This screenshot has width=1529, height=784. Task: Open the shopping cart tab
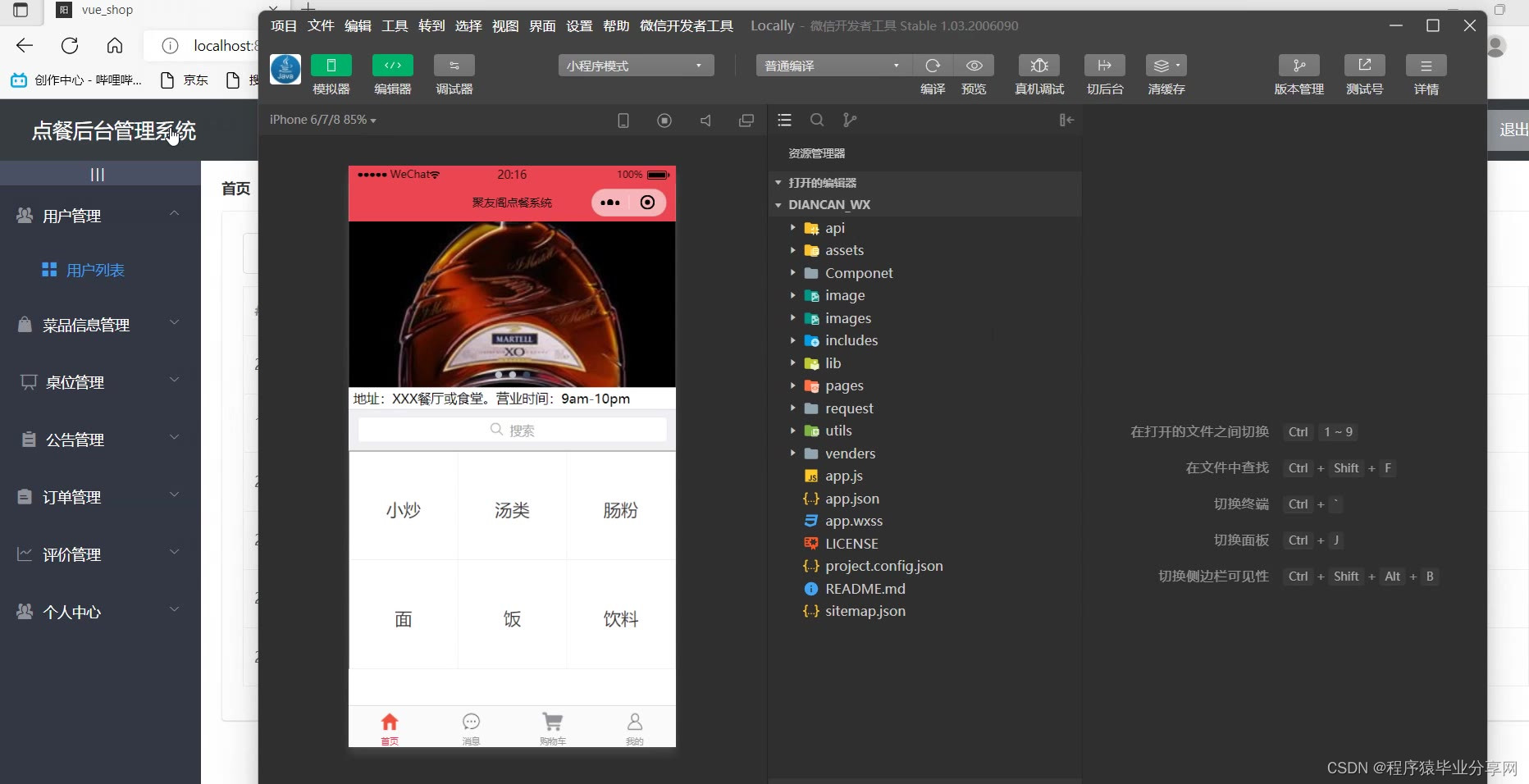pos(553,727)
